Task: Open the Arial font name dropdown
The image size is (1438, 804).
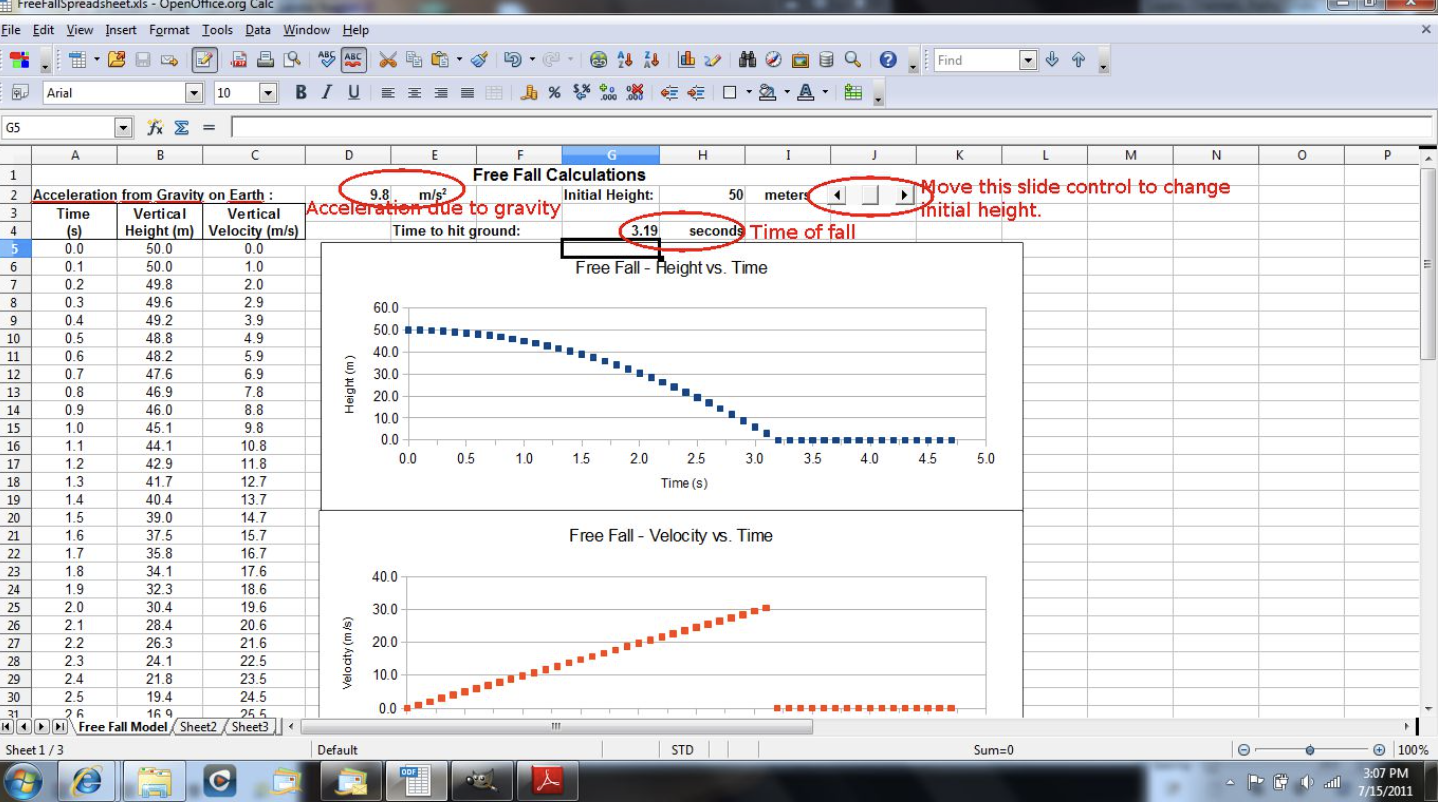Action: coord(194,93)
